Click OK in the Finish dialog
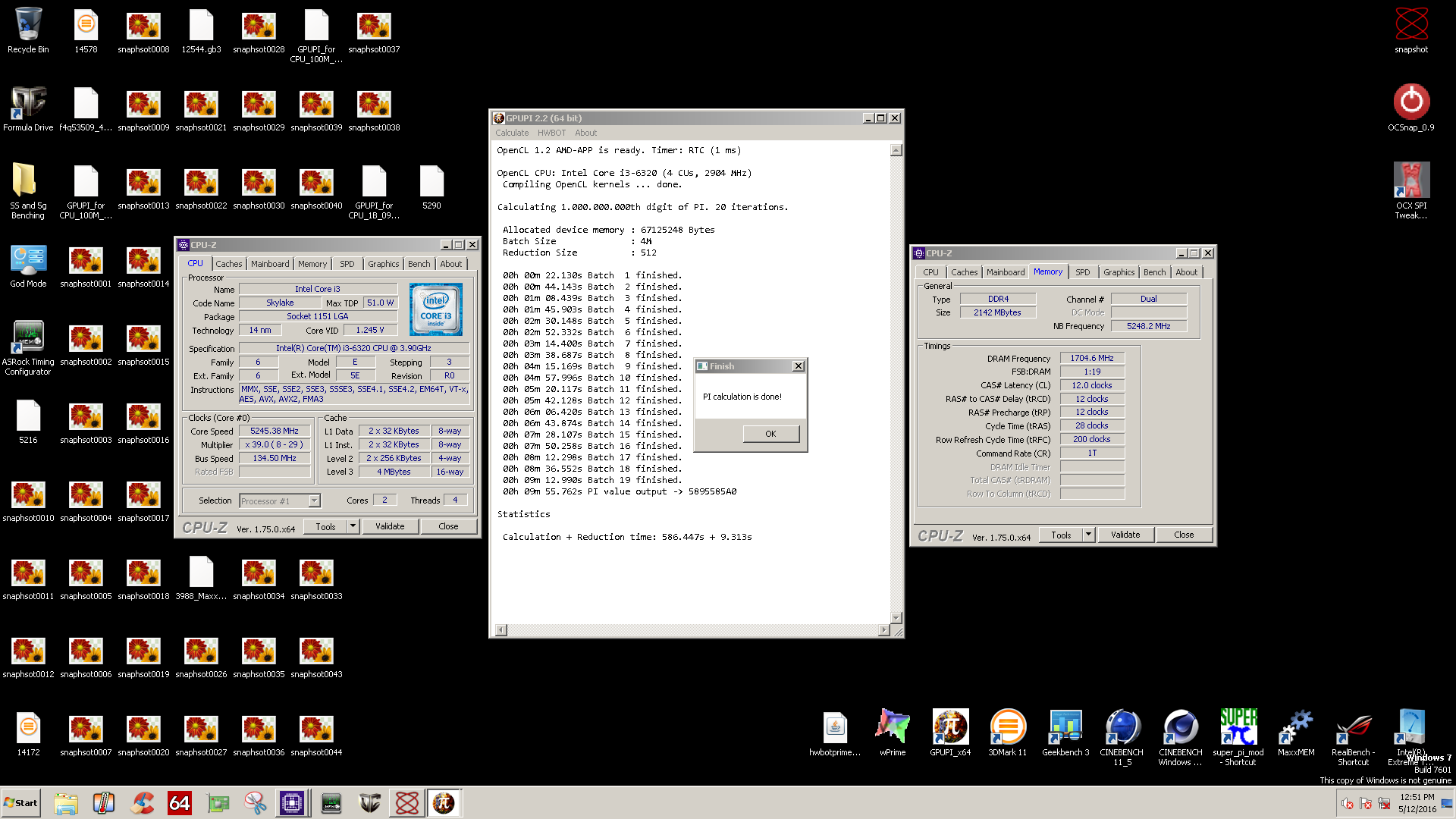Viewport: 1456px width, 819px height. 770,434
